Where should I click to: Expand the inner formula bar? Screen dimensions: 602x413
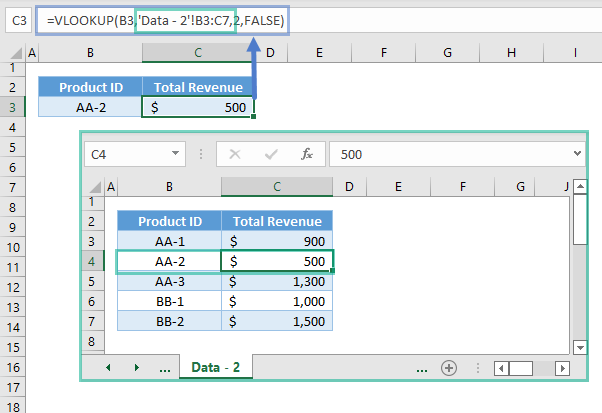coord(577,155)
